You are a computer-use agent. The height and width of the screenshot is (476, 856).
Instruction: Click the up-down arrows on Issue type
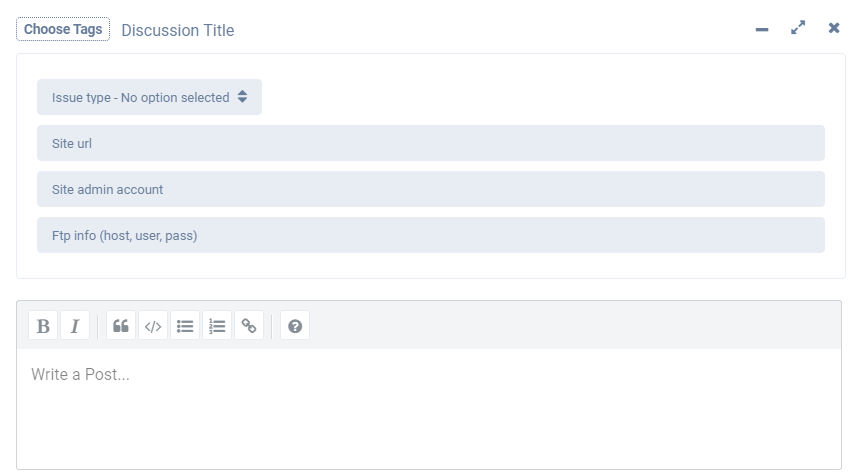click(243, 97)
